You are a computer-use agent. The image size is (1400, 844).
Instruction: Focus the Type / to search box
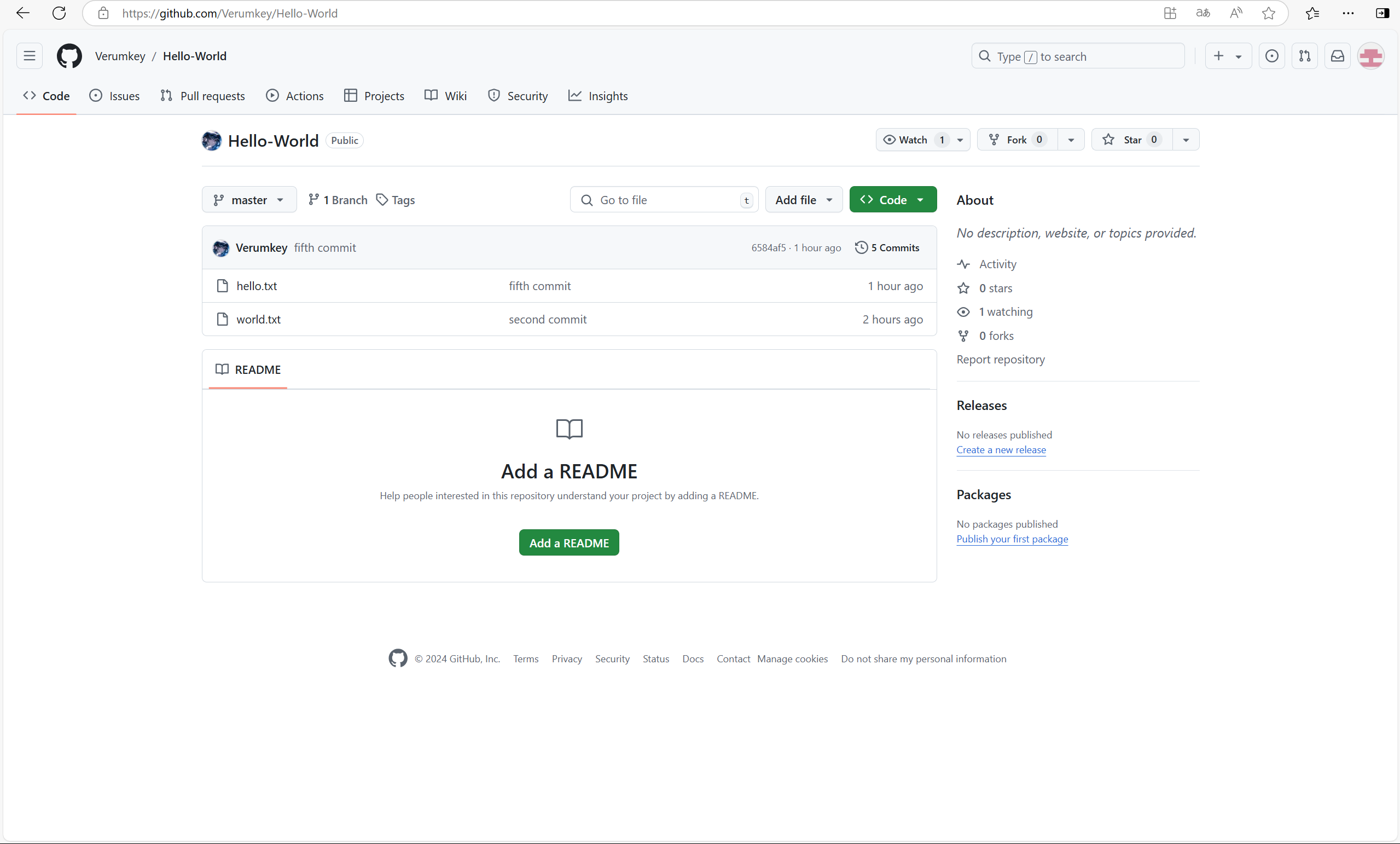point(1078,56)
